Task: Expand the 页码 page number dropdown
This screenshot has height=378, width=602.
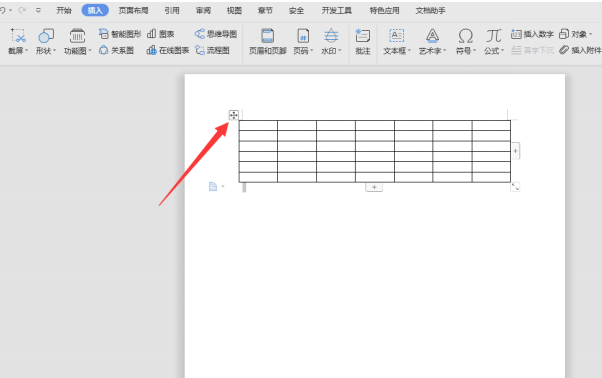Action: click(311, 51)
